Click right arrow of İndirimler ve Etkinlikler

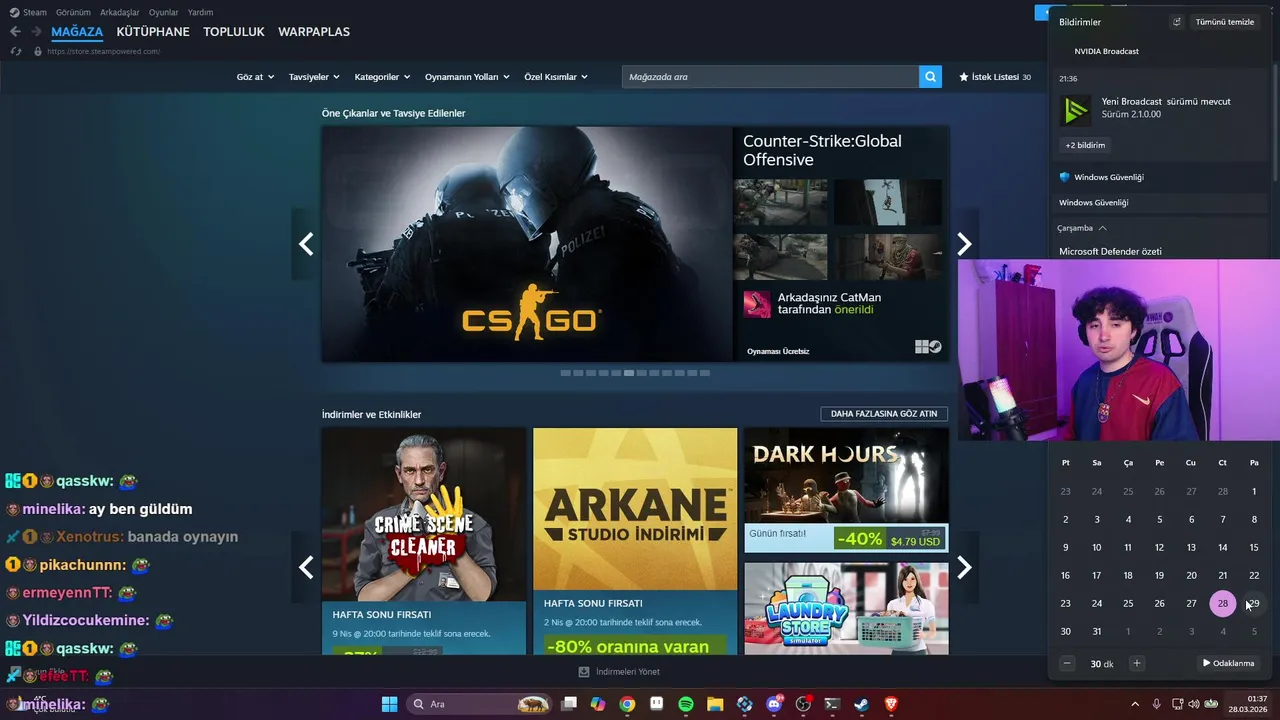964,567
